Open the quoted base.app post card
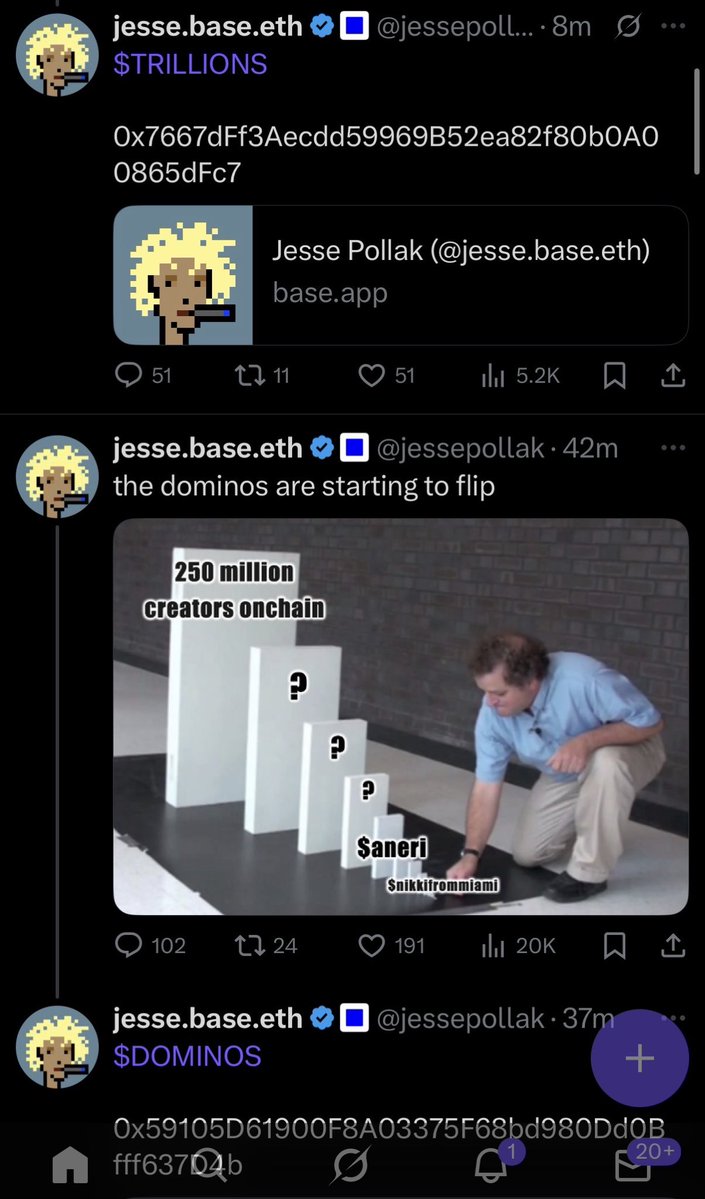This screenshot has height=1199, width=705. click(x=400, y=274)
